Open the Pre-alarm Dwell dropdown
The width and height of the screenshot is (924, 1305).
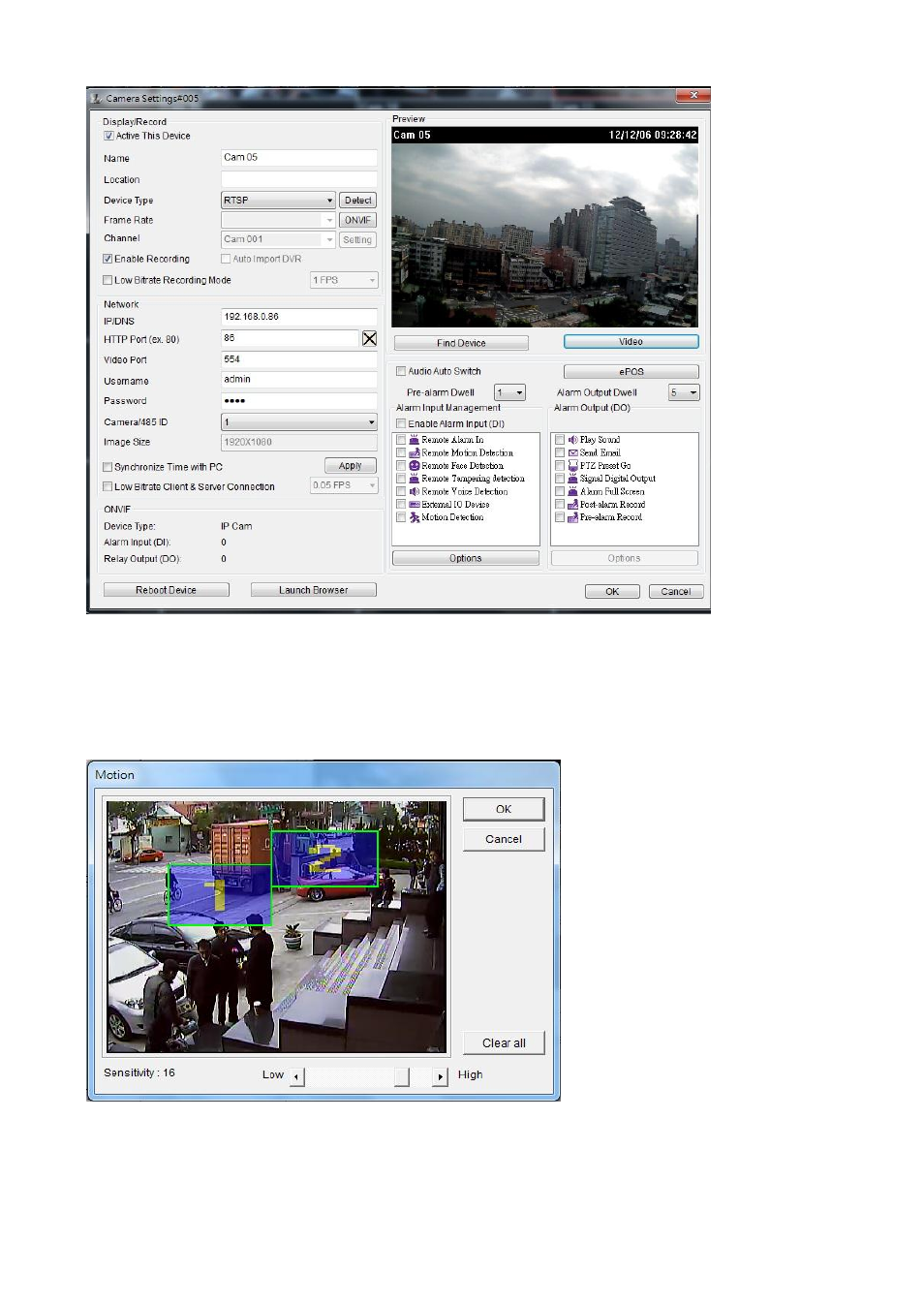509,392
